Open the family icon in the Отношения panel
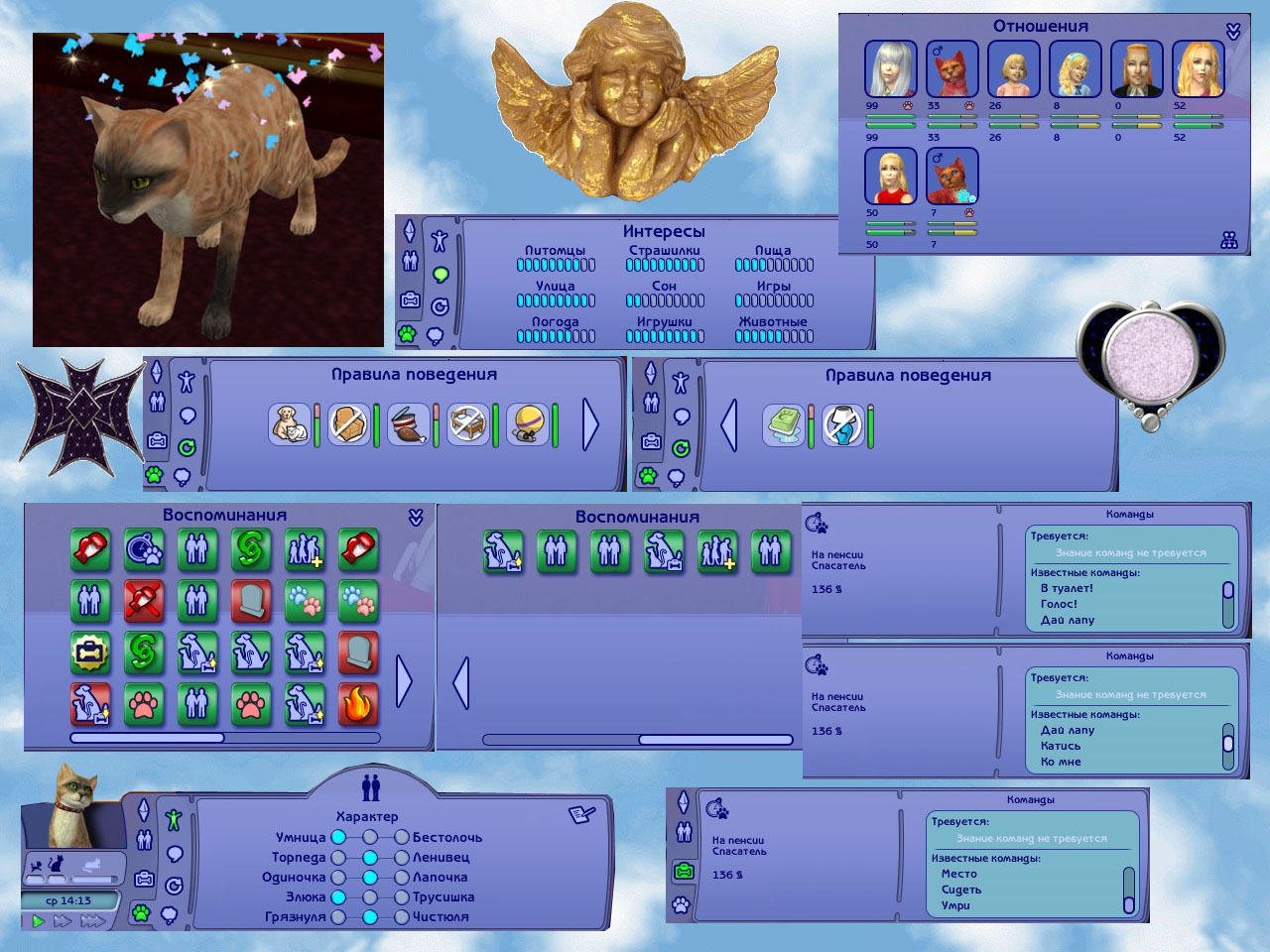The image size is (1270, 952). point(1229,240)
